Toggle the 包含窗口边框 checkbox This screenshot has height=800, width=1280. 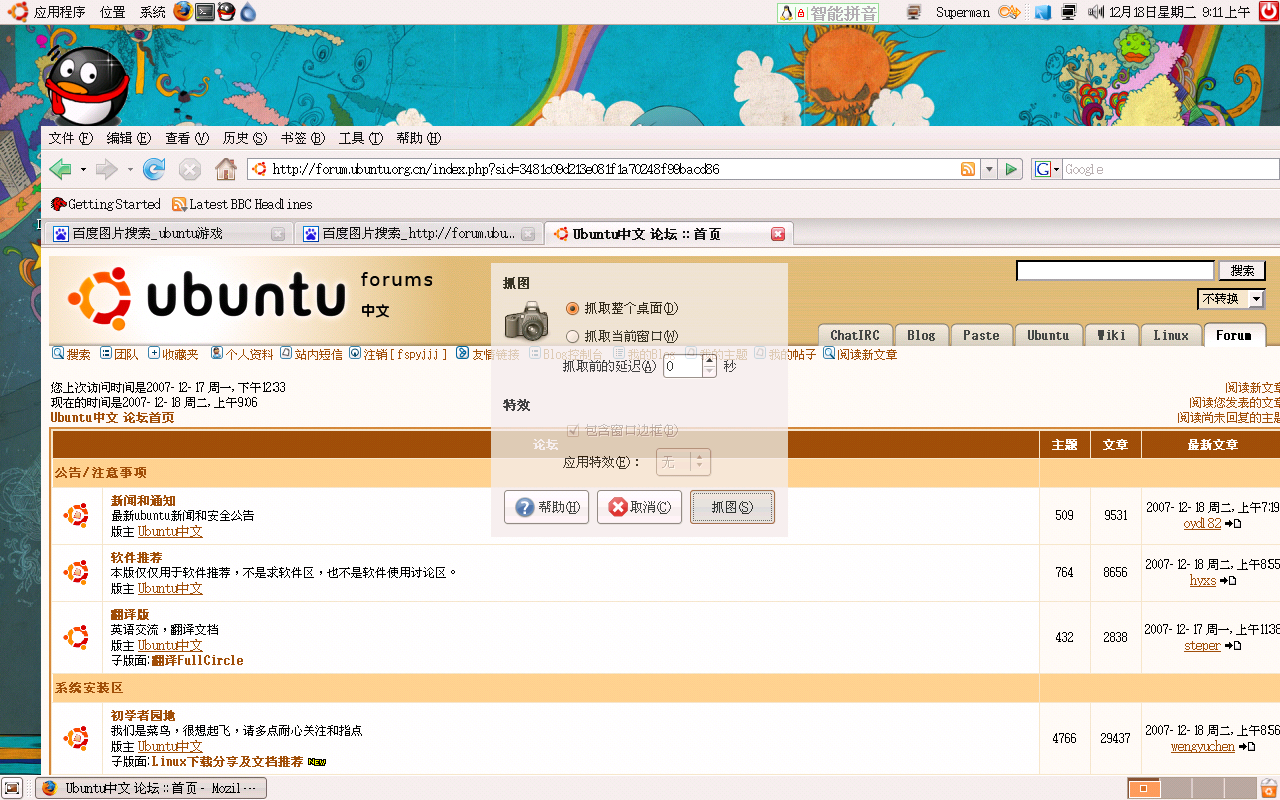[x=573, y=430]
